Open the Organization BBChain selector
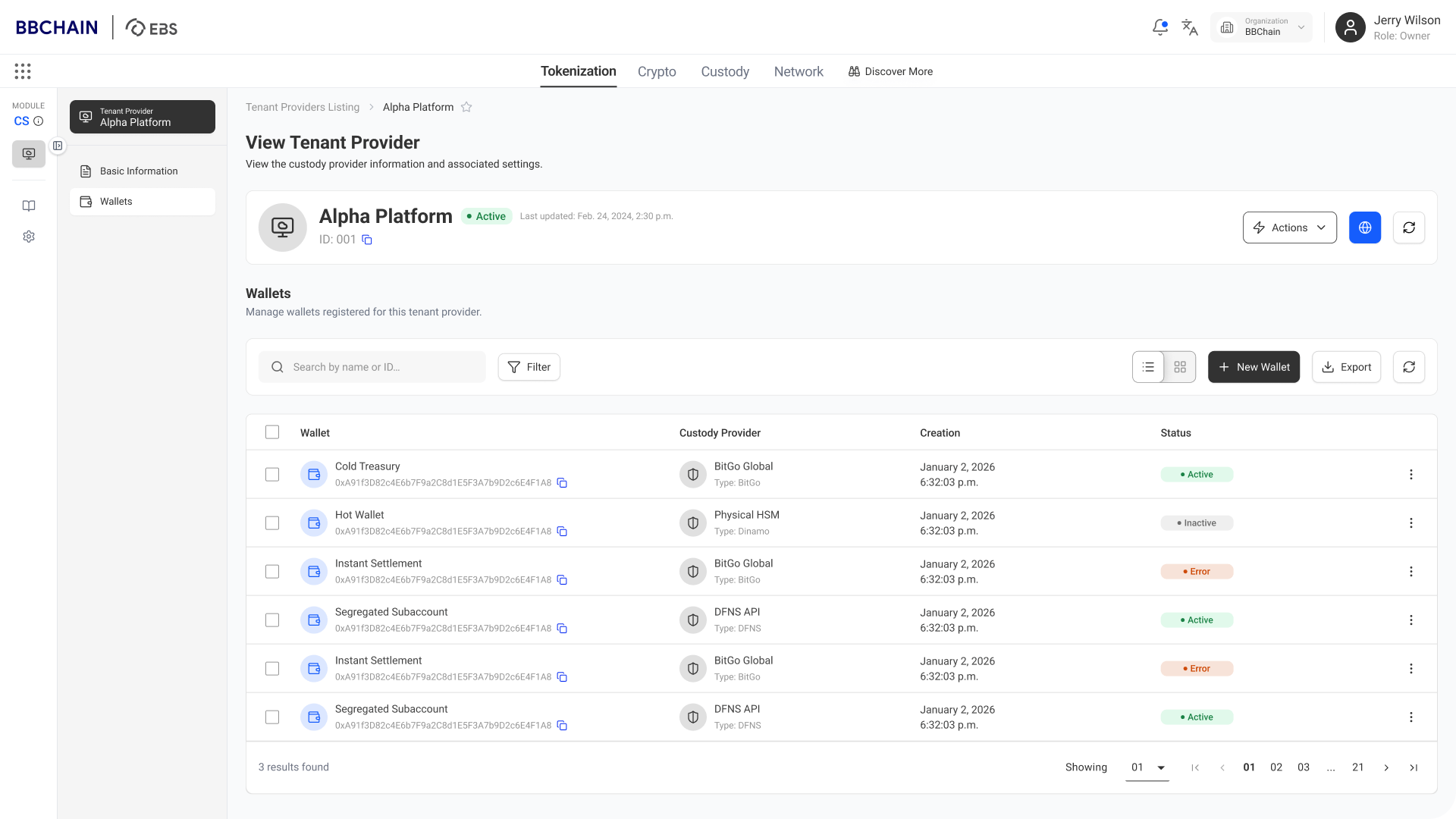Image resolution: width=1456 pixels, height=819 pixels. point(1262,27)
